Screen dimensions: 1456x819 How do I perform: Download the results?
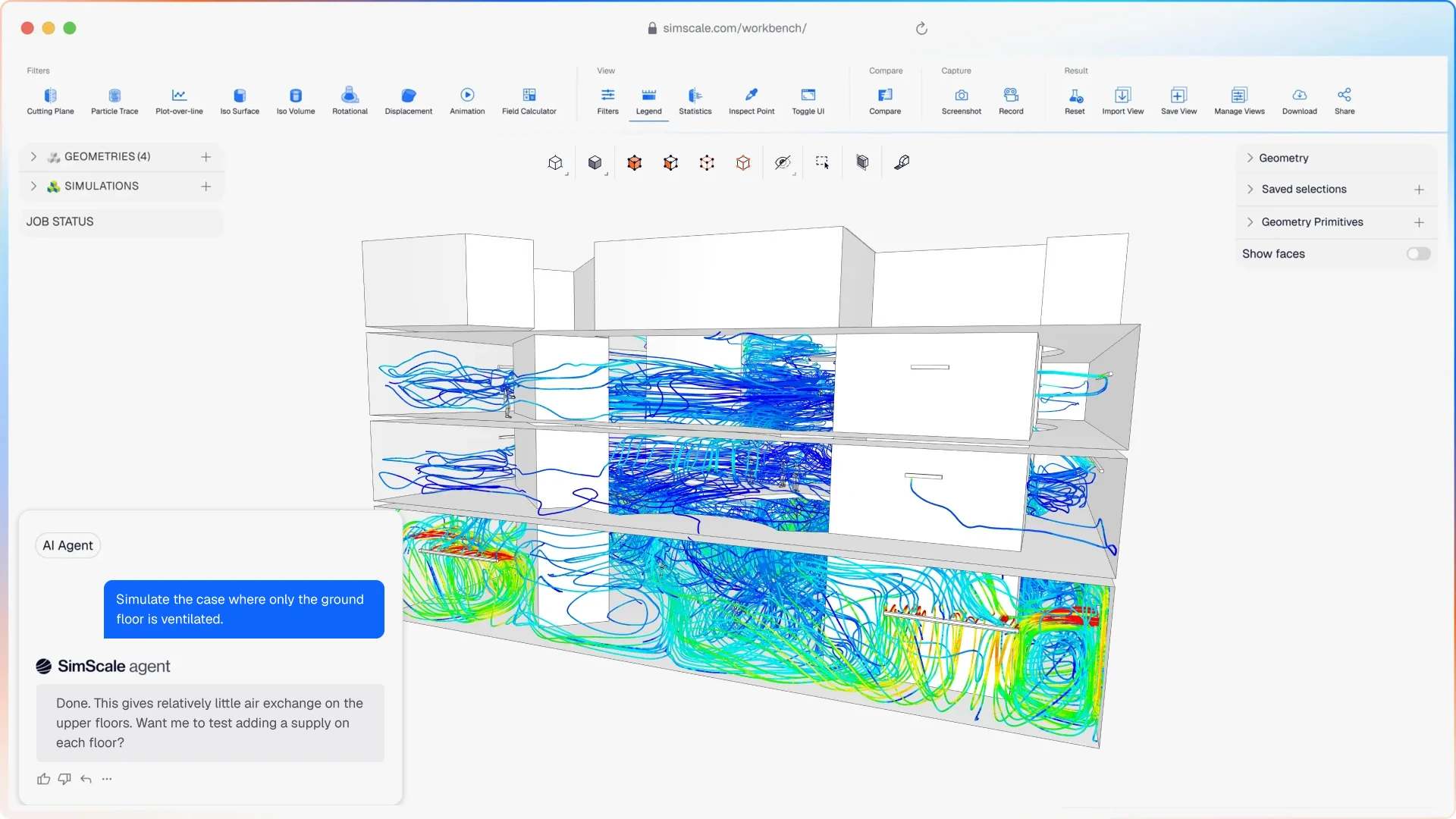pyautogui.click(x=1299, y=101)
